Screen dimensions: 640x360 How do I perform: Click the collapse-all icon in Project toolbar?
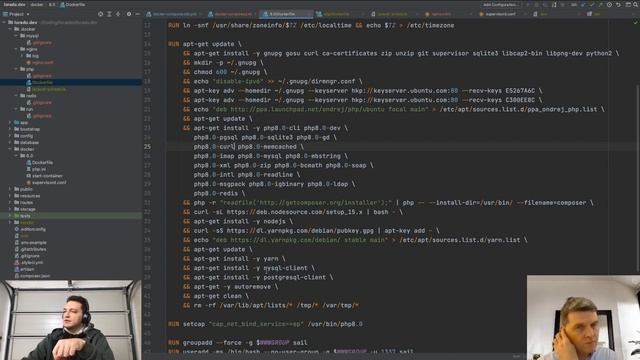(x=118, y=14)
